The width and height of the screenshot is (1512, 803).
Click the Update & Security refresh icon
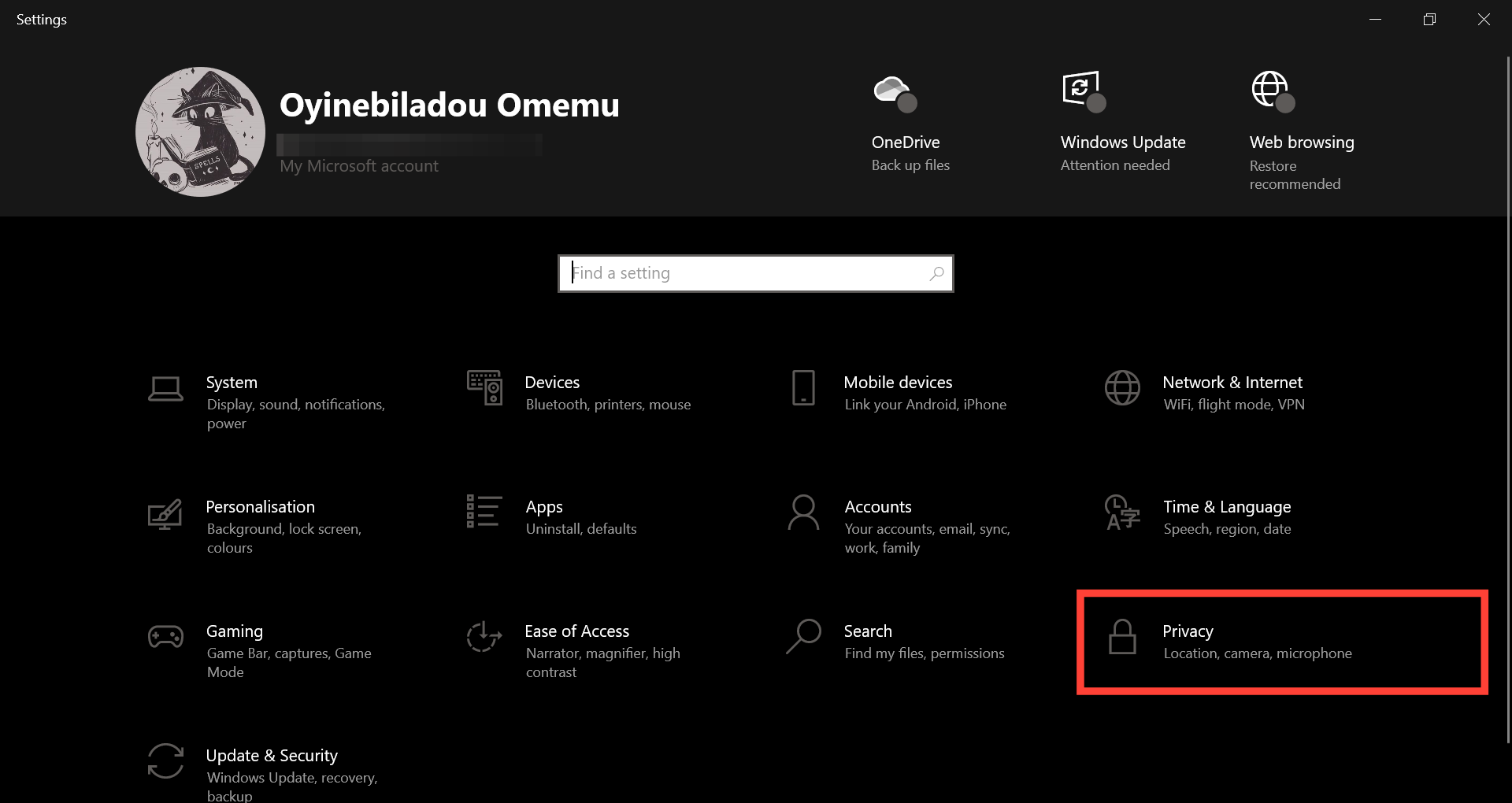(165, 761)
